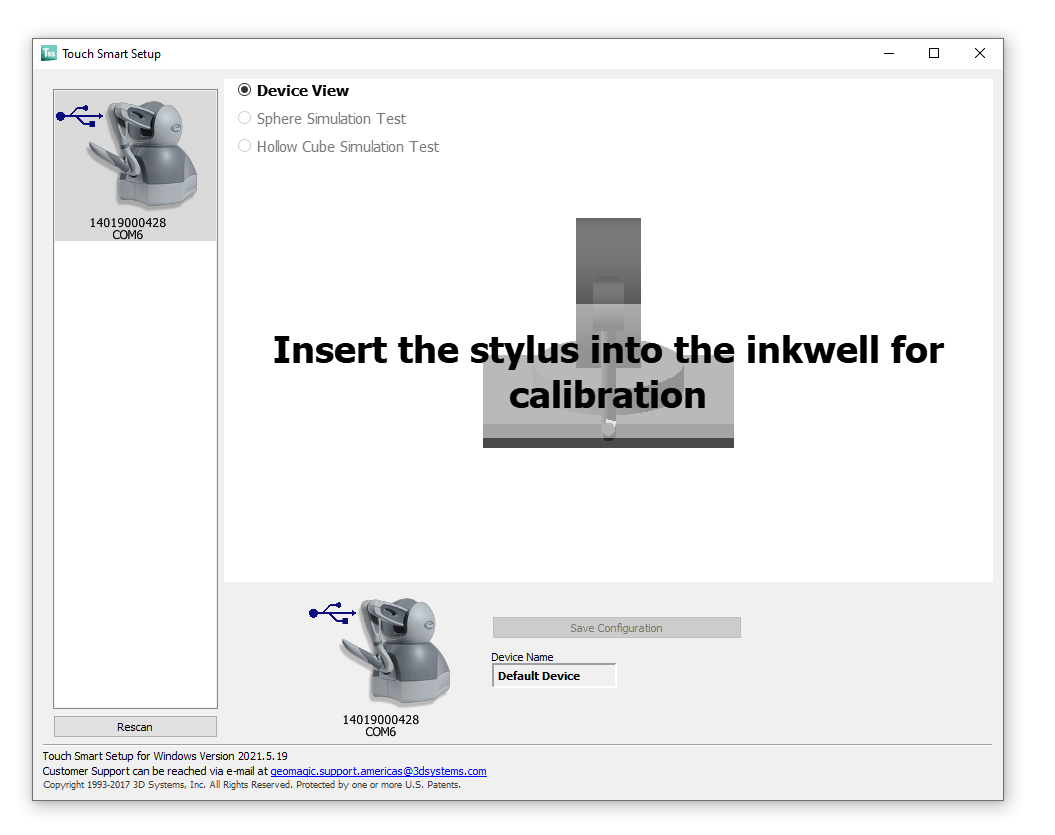The width and height of the screenshot is (1055, 835).
Task: Click the stylus tip in the calibration illustration
Action: [610, 430]
